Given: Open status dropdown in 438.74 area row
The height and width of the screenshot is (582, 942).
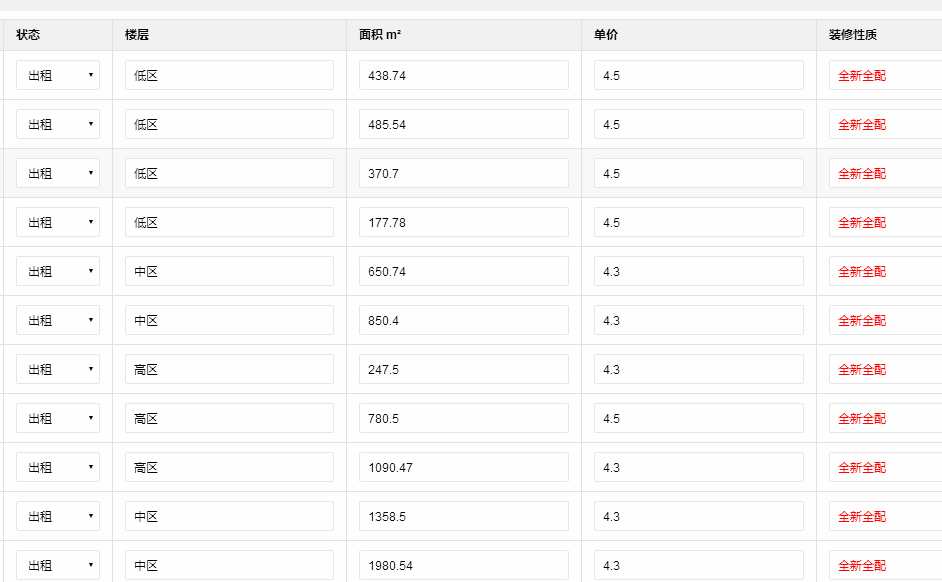Looking at the screenshot, I should 58,75.
